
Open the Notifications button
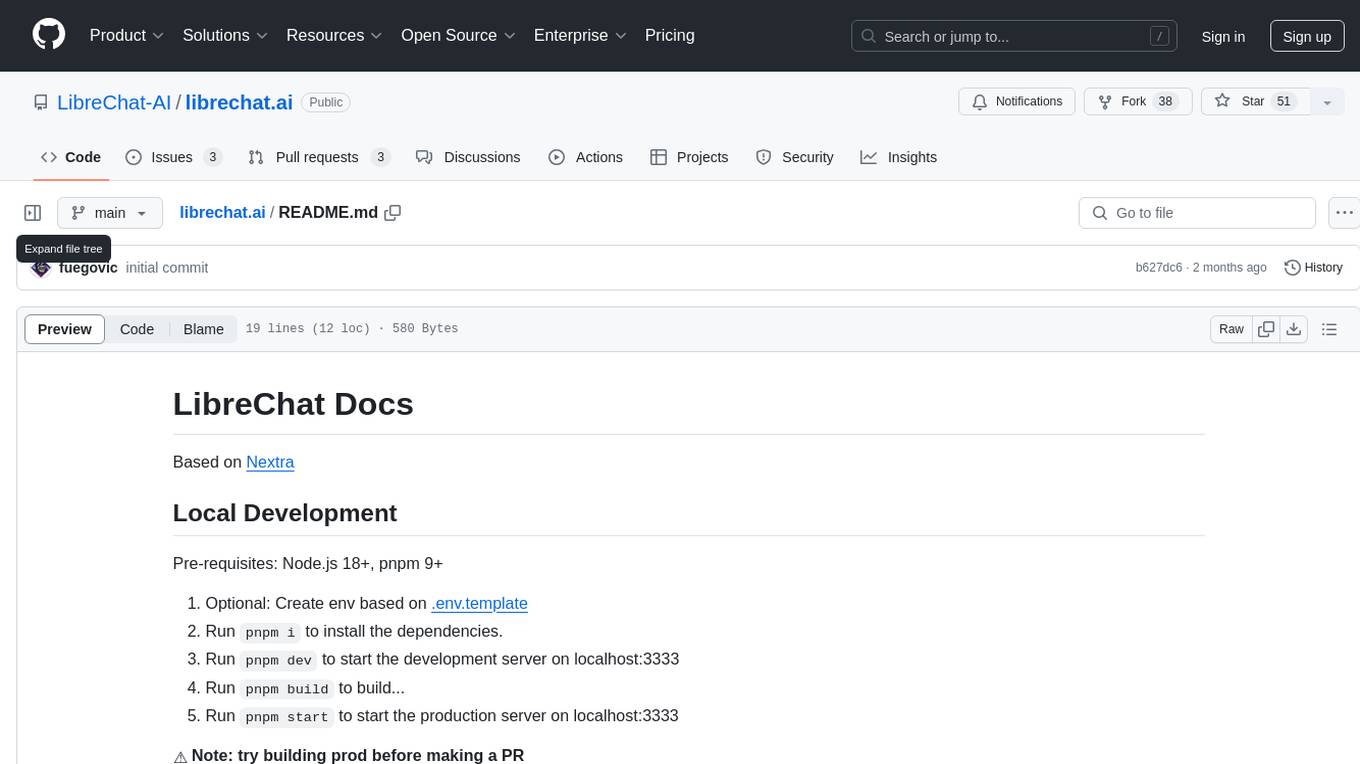point(1017,102)
